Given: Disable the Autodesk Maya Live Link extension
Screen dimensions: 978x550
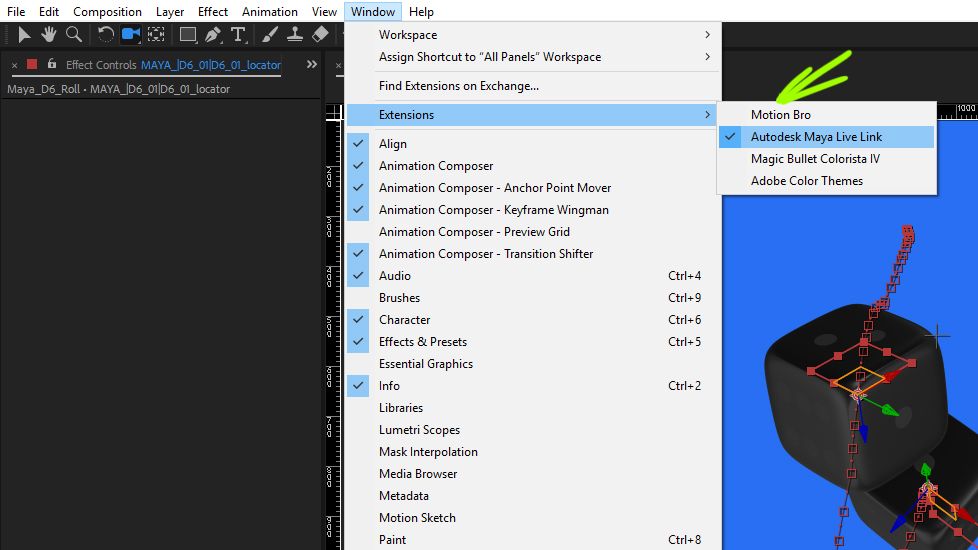Looking at the screenshot, I should click(x=816, y=137).
